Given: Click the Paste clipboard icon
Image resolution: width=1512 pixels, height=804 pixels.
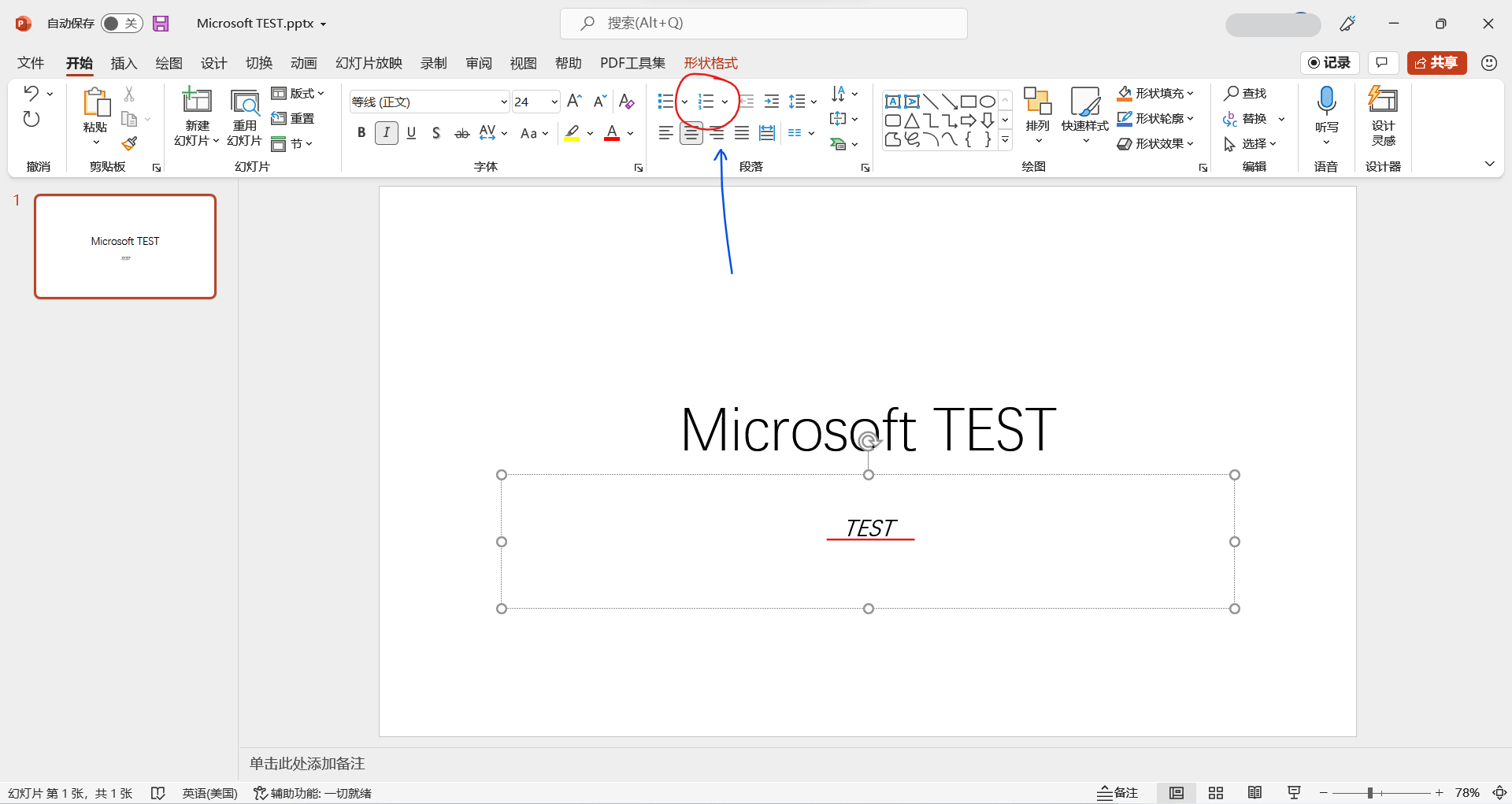Looking at the screenshot, I should (x=95, y=102).
